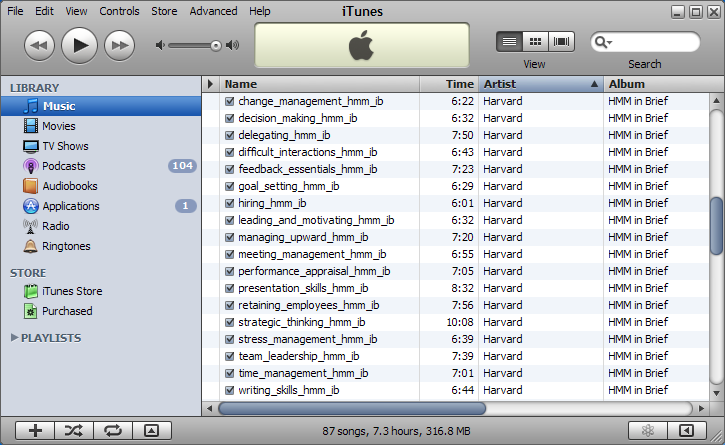725x445 pixels.
Task: Uncheck writing_skills_hmm_ib checkbox
Action: click(229, 390)
